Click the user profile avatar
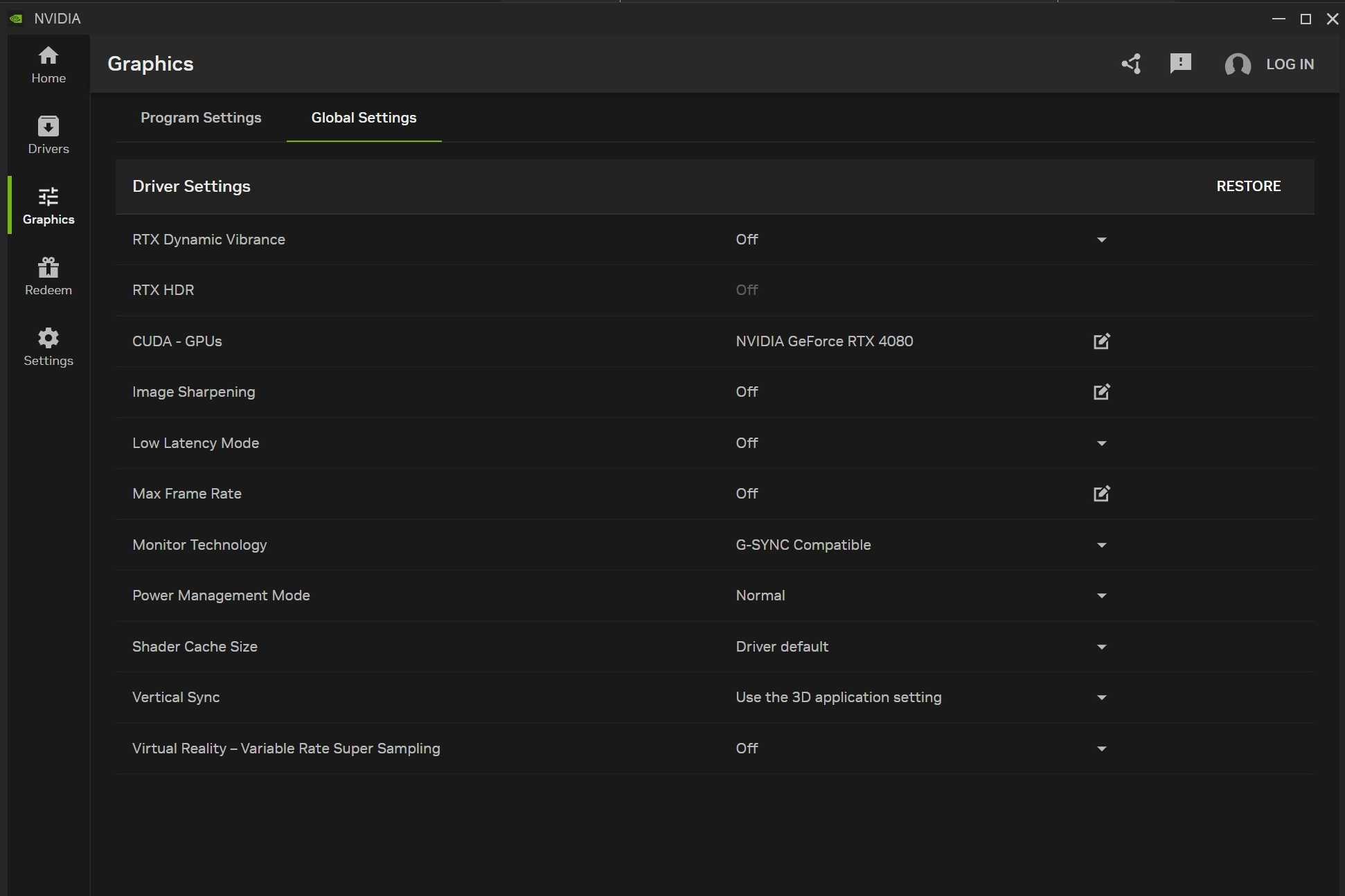 (x=1239, y=64)
